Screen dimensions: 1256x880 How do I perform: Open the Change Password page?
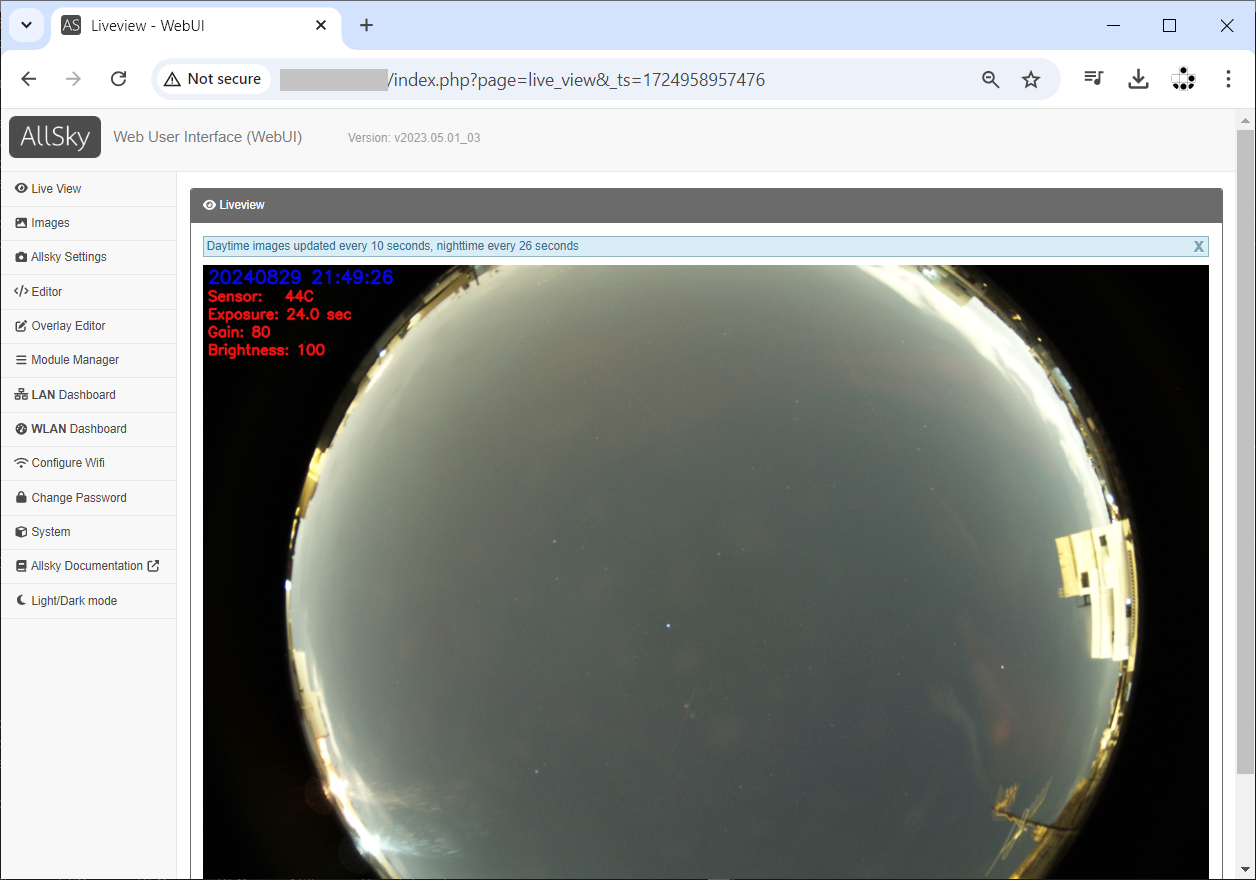(88, 498)
